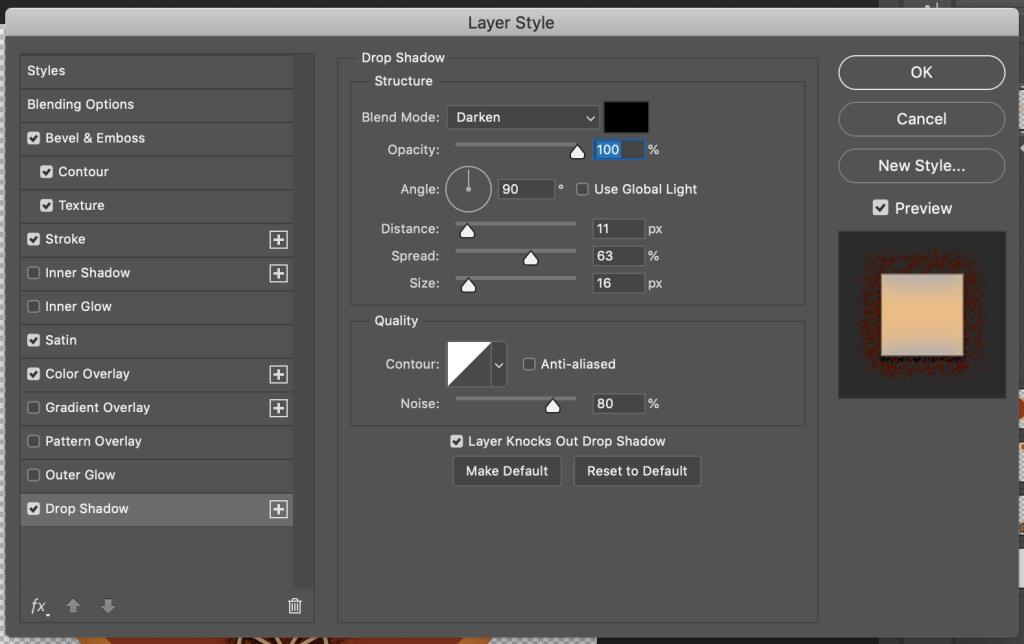The image size is (1024, 644).
Task: Add another Color Overlay with plus icon
Action: [279, 375]
